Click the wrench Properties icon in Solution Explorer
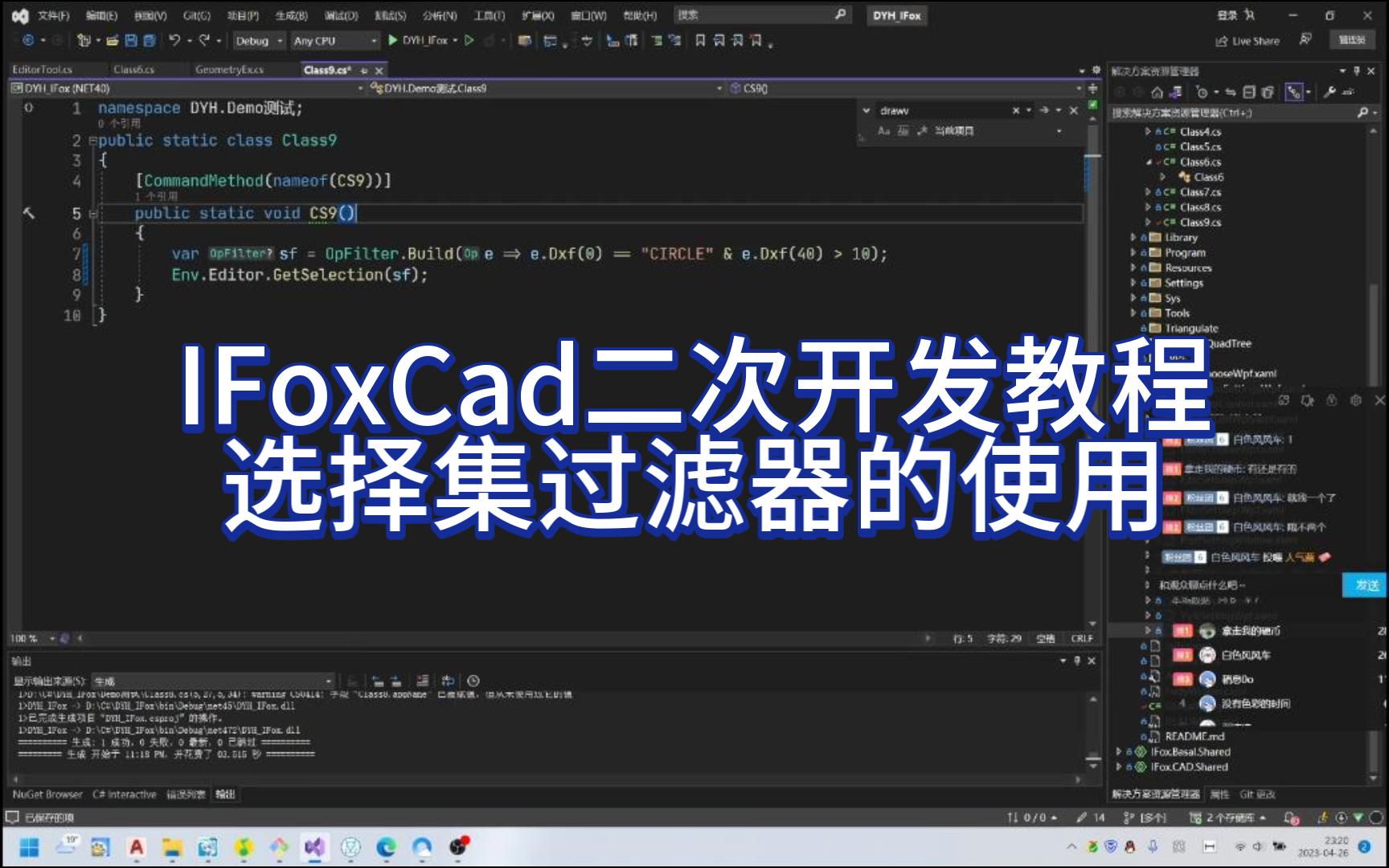Image resolution: width=1389 pixels, height=868 pixels. (1330, 92)
